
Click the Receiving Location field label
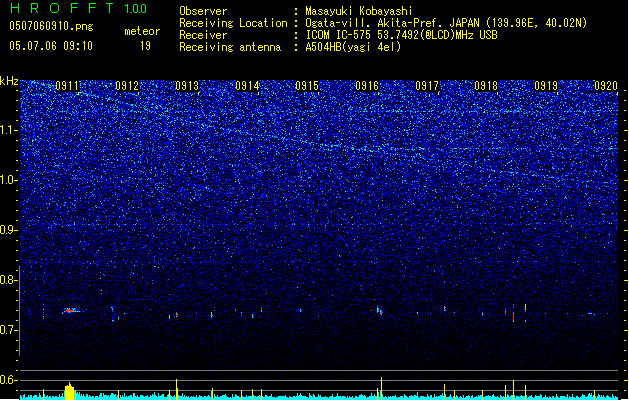pos(233,23)
